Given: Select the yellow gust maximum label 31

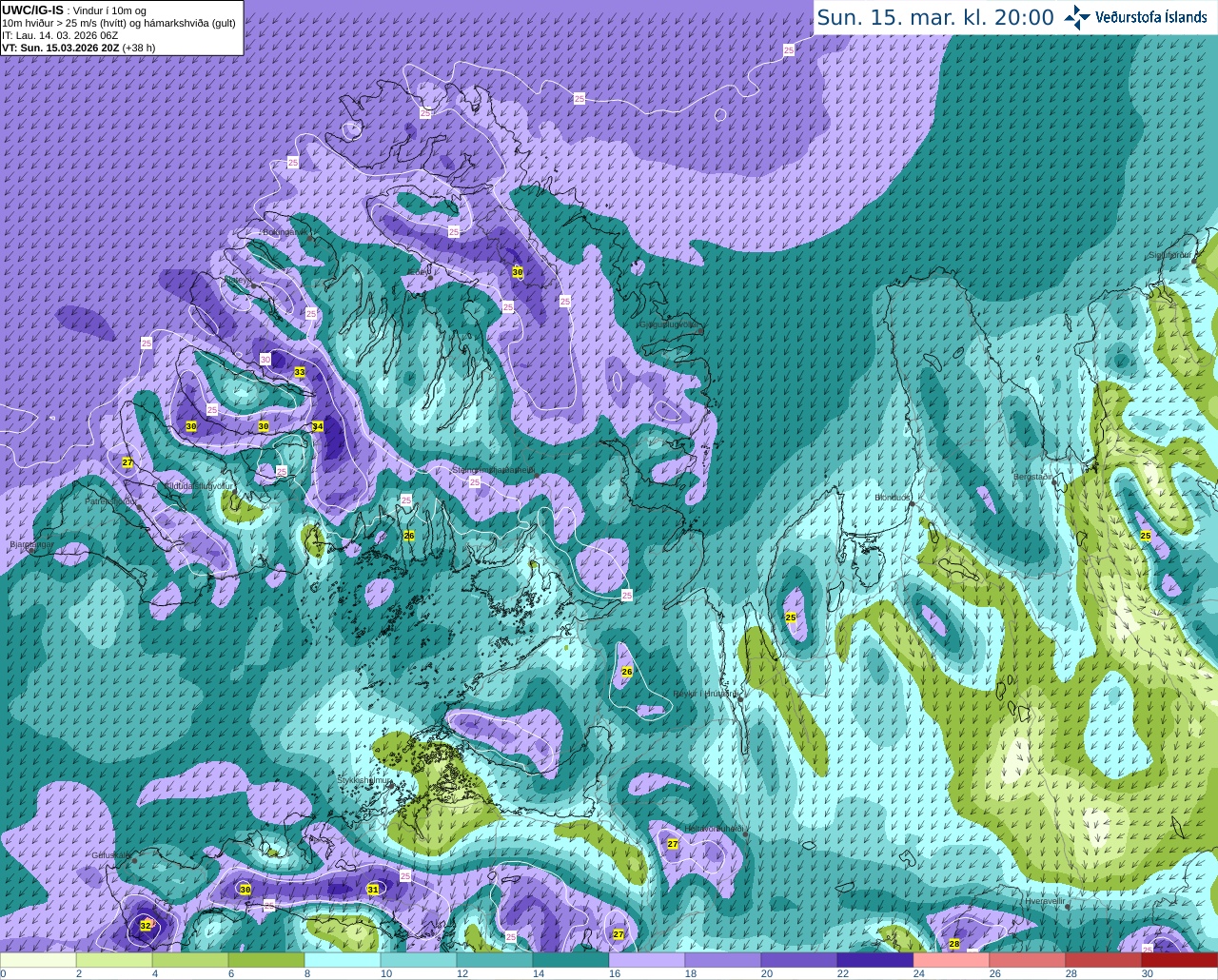Looking at the screenshot, I should (373, 890).
